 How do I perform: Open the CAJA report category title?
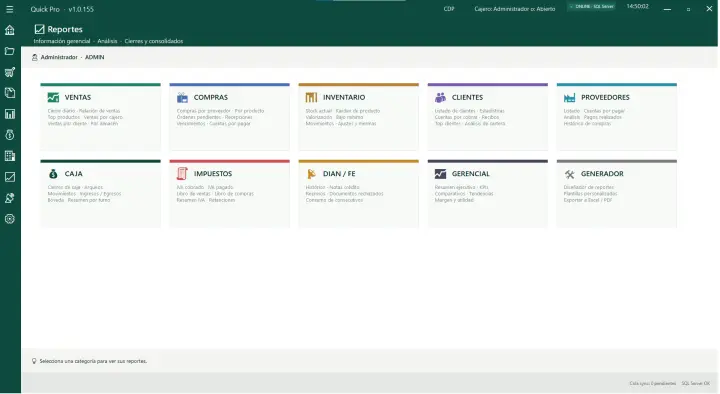point(73,174)
